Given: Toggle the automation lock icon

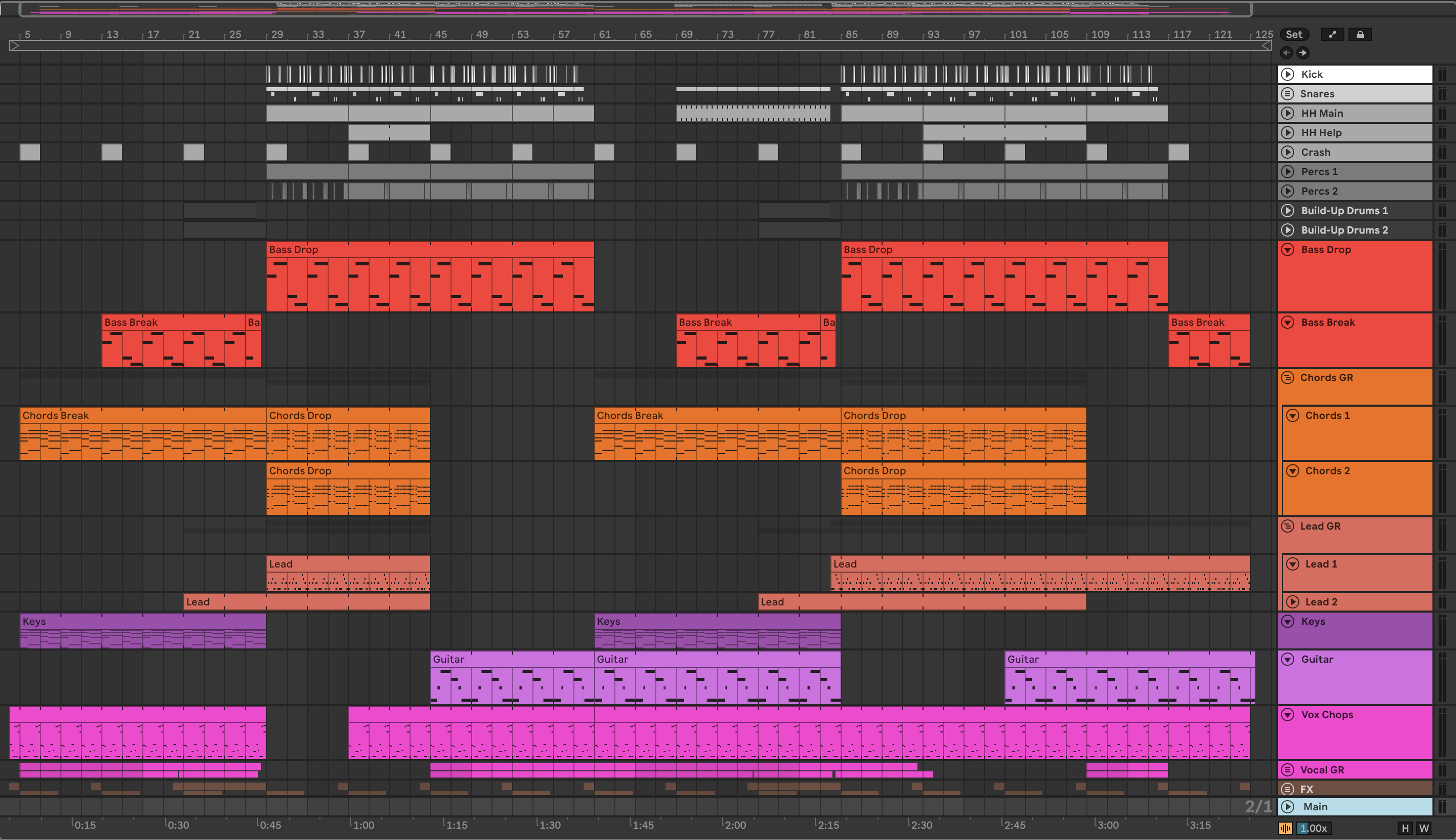Looking at the screenshot, I should (1360, 35).
